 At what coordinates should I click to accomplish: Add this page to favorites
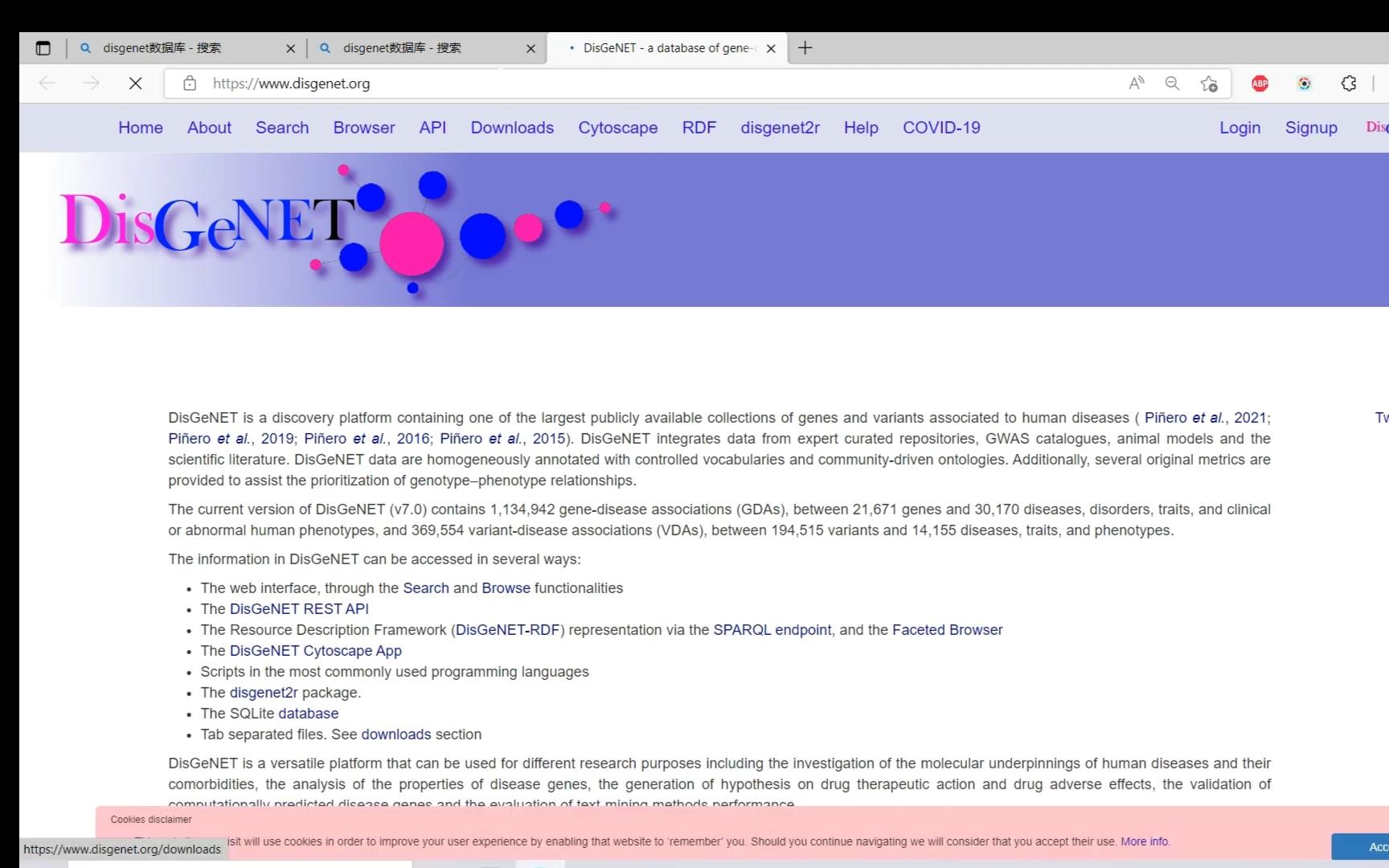pyautogui.click(x=1209, y=83)
